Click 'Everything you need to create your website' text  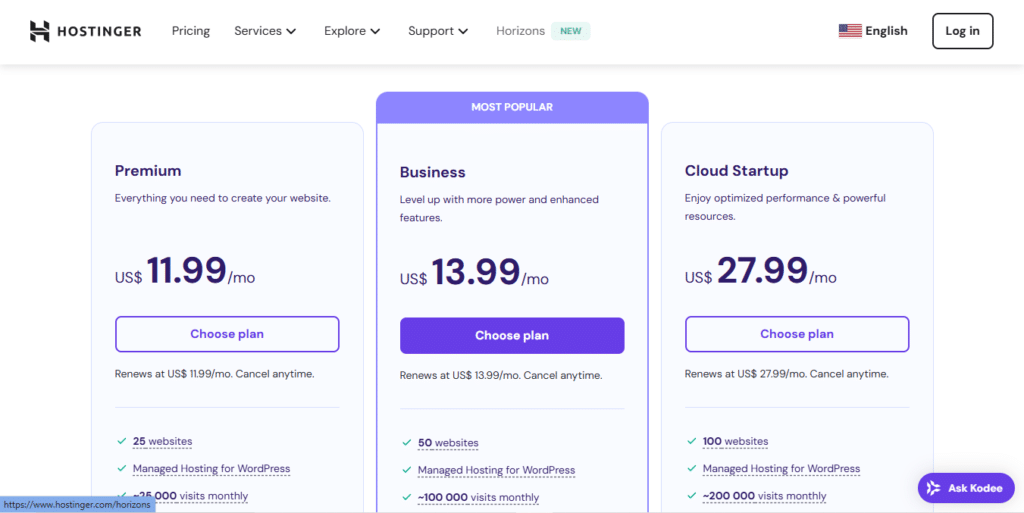(x=223, y=198)
